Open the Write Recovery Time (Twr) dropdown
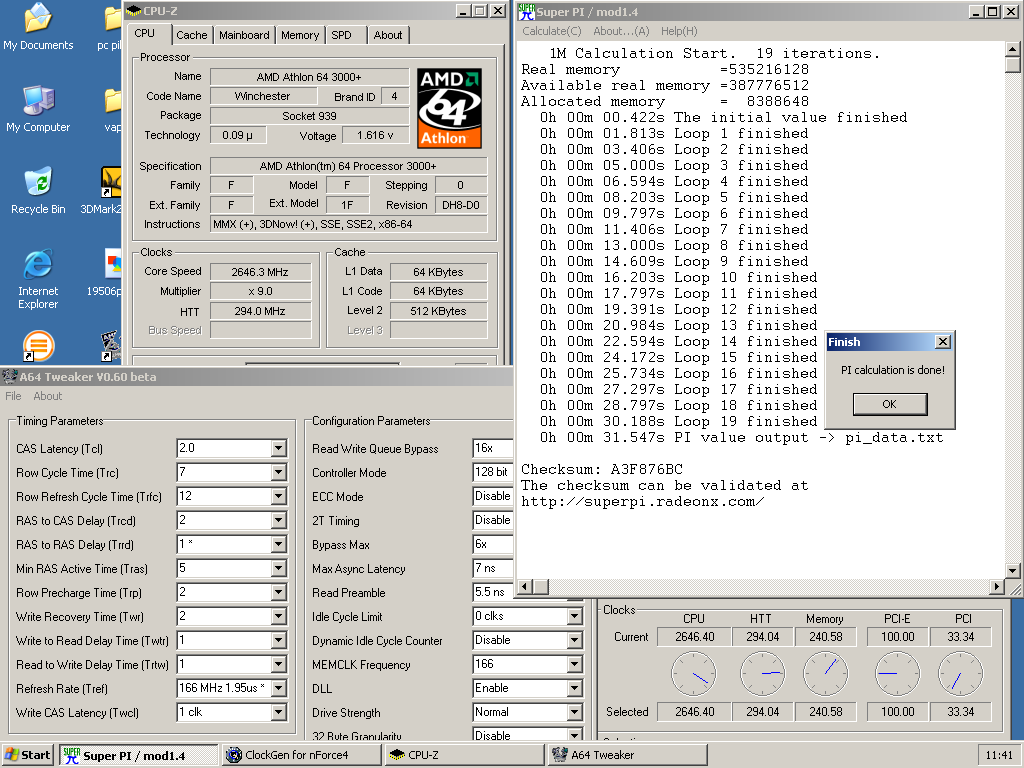The image size is (1024, 768). coord(279,616)
